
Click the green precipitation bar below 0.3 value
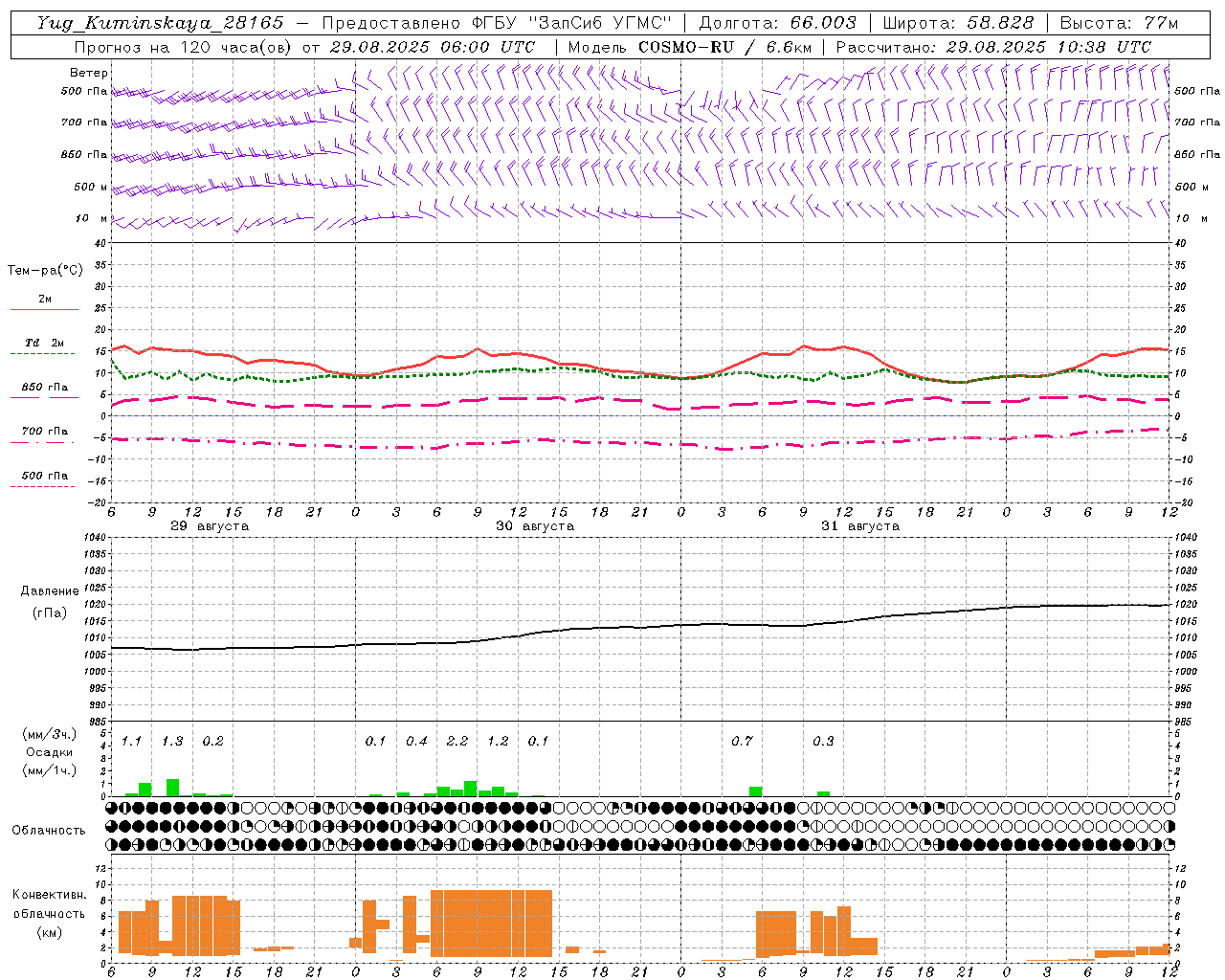pyautogui.click(x=824, y=793)
